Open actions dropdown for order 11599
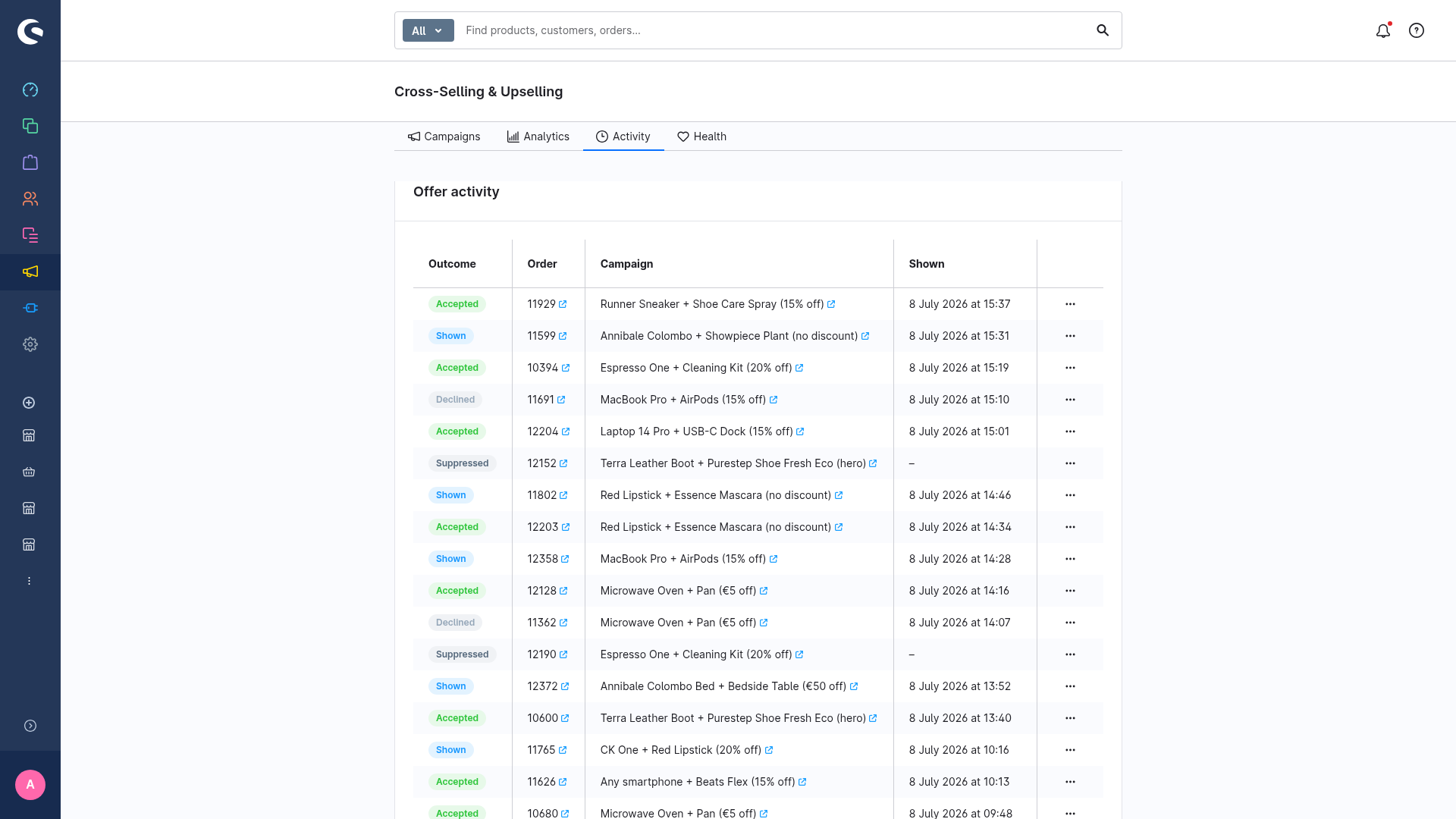 [1070, 336]
